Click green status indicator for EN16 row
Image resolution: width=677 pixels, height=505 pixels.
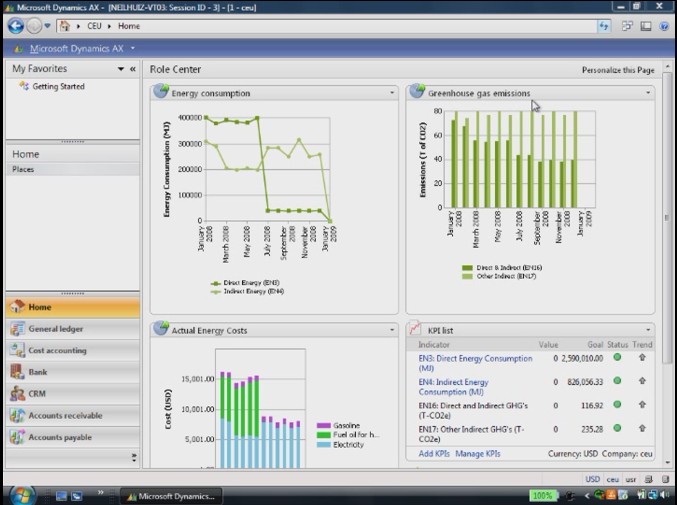[617, 404]
